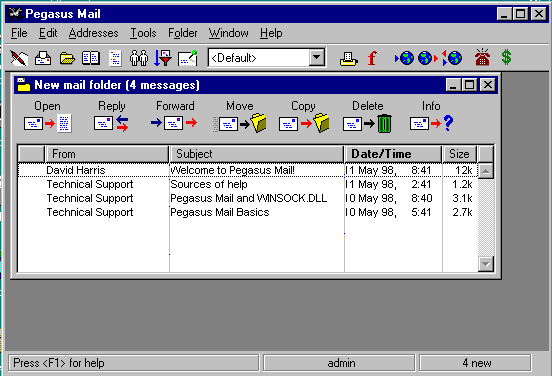Image resolution: width=552 pixels, height=376 pixels.
Task: Open local user lookup people icon
Action: (139, 58)
